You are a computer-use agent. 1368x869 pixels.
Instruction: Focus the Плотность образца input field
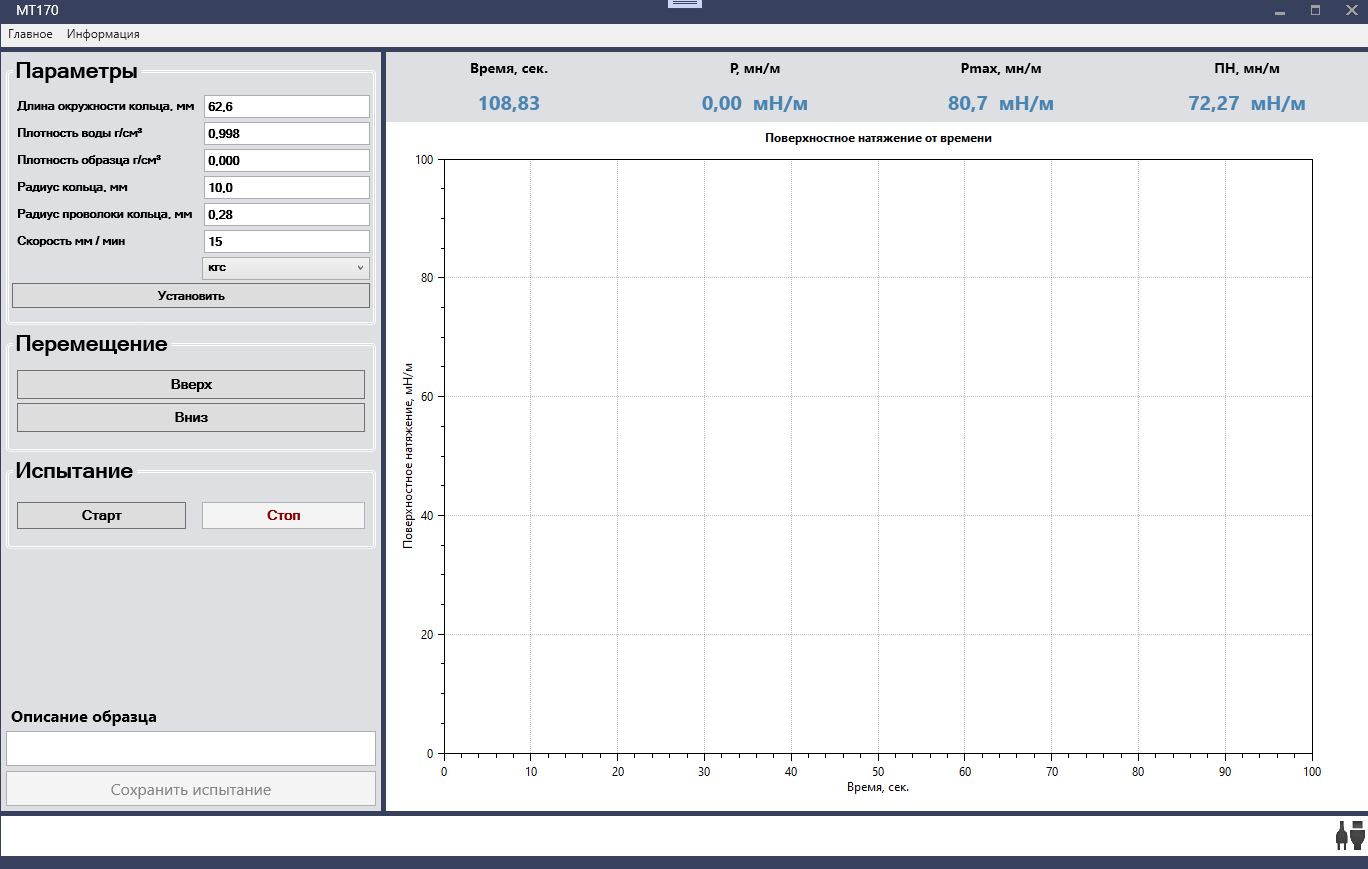click(x=286, y=160)
